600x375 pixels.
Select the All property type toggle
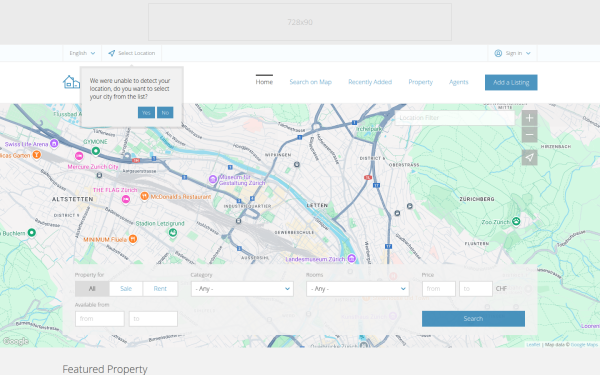[92, 289]
